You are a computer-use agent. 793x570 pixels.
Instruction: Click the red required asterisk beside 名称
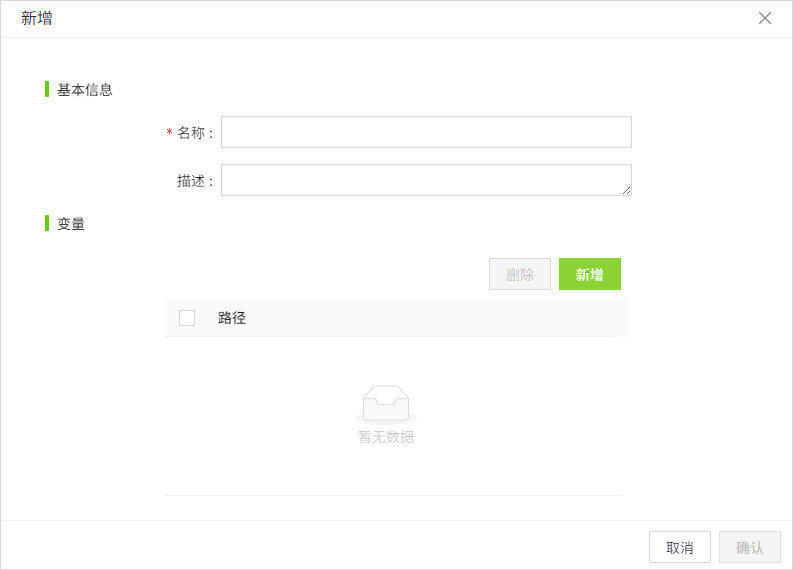[x=169, y=133]
